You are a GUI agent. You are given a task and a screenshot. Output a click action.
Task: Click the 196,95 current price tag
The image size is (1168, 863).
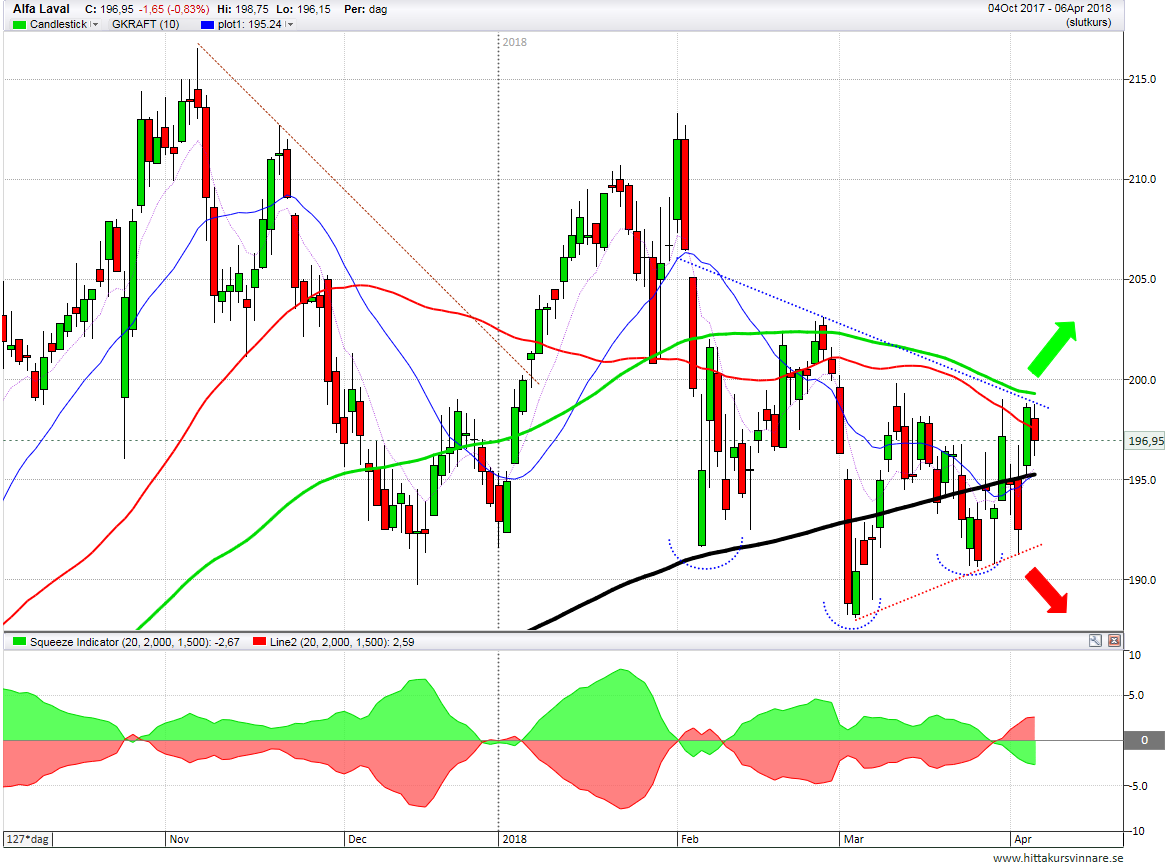click(x=1145, y=441)
